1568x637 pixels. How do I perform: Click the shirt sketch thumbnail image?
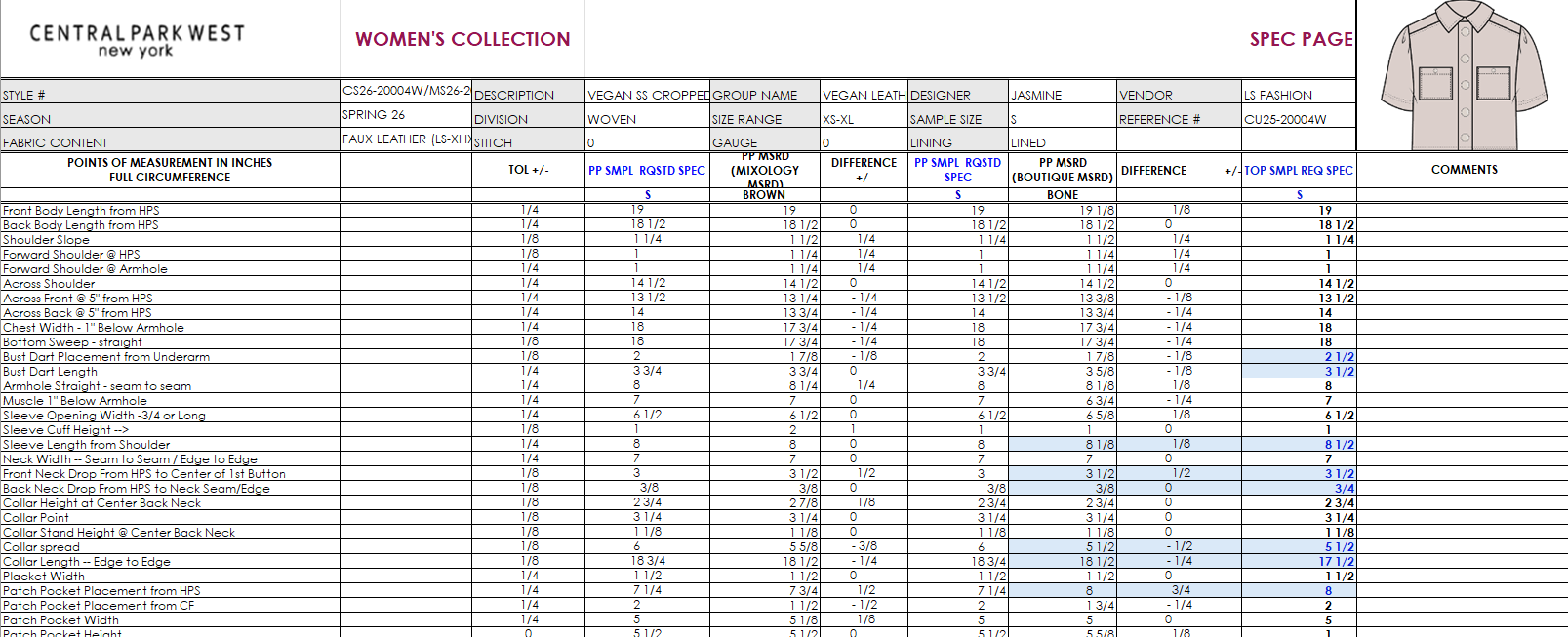1463,75
